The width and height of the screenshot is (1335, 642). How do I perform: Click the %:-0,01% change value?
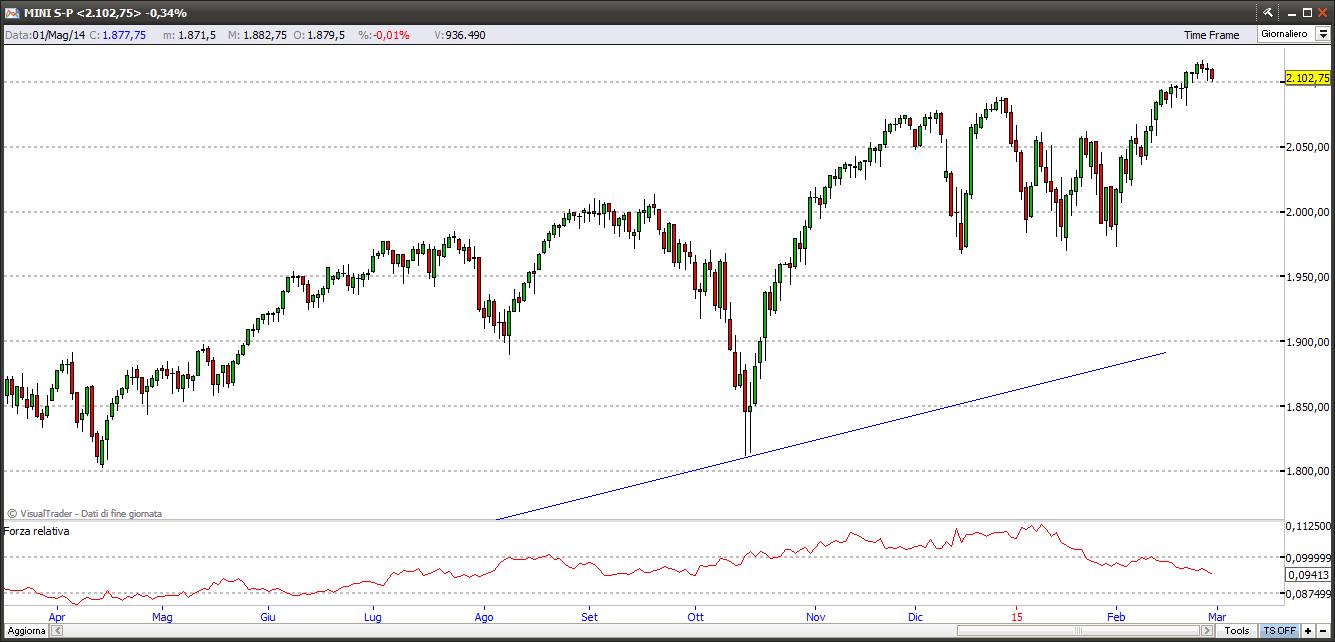[384, 35]
